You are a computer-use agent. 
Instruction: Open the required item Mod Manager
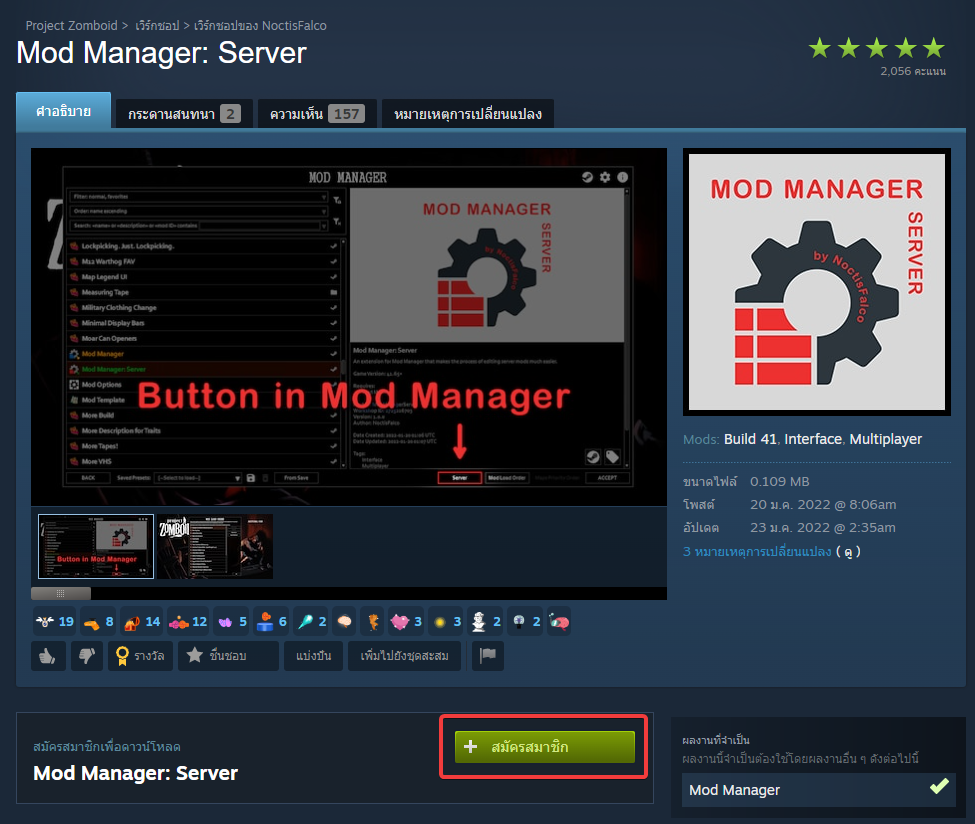tap(818, 790)
